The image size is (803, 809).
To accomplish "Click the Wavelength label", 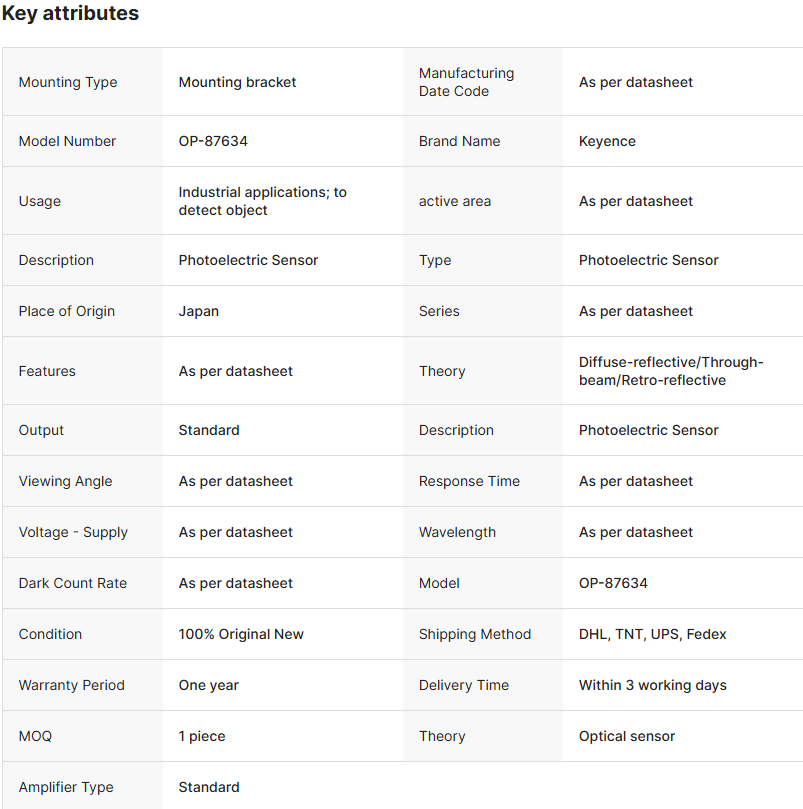I will (457, 532).
